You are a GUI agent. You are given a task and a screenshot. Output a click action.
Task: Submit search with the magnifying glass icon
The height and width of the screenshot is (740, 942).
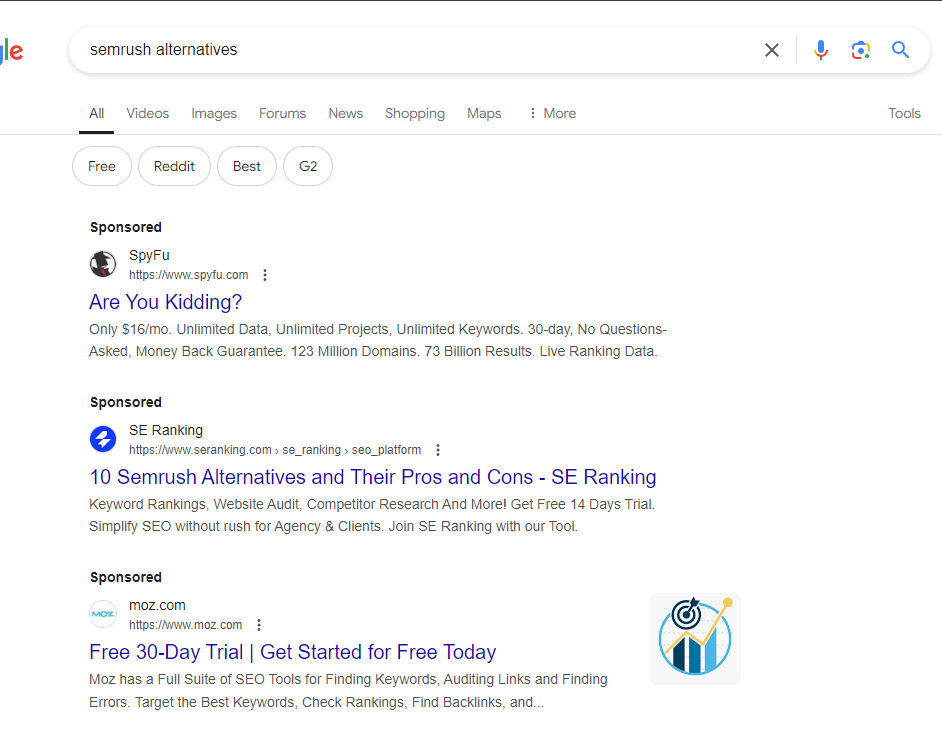(x=900, y=49)
